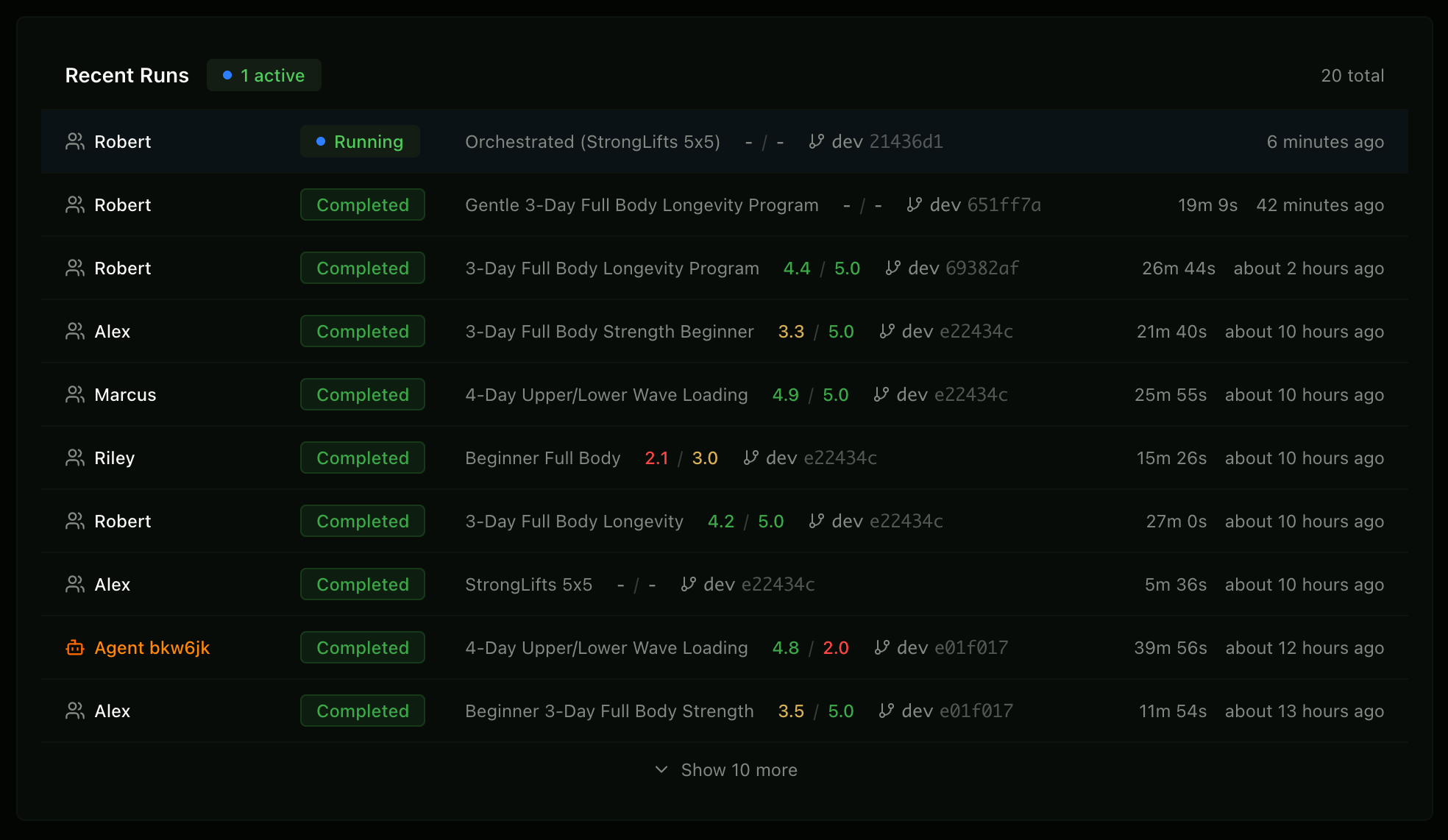The height and width of the screenshot is (840, 1448).
Task: Click the red 2.1 score value
Action: click(x=656, y=458)
